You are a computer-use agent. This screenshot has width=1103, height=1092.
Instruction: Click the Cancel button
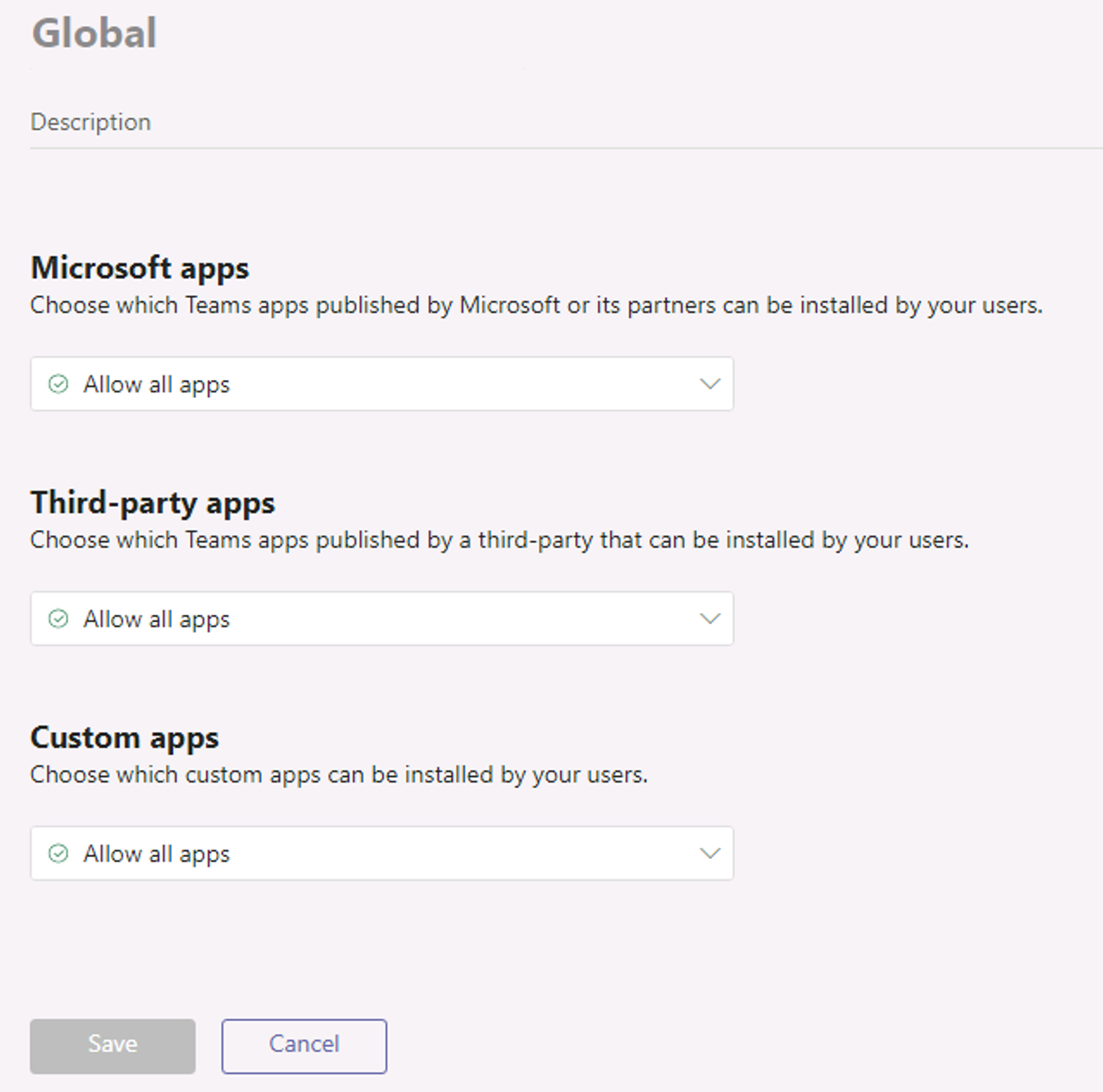tap(303, 1045)
